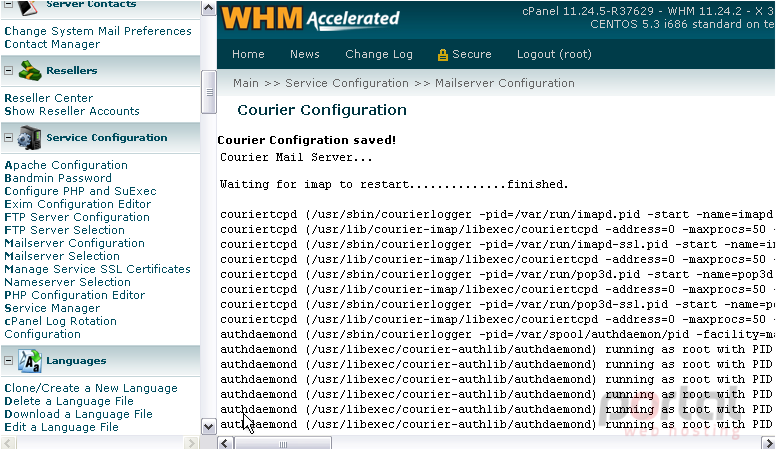Open FTP Server Configuration link
Screen dimensions: 776x450
click(x=77, y=217)
